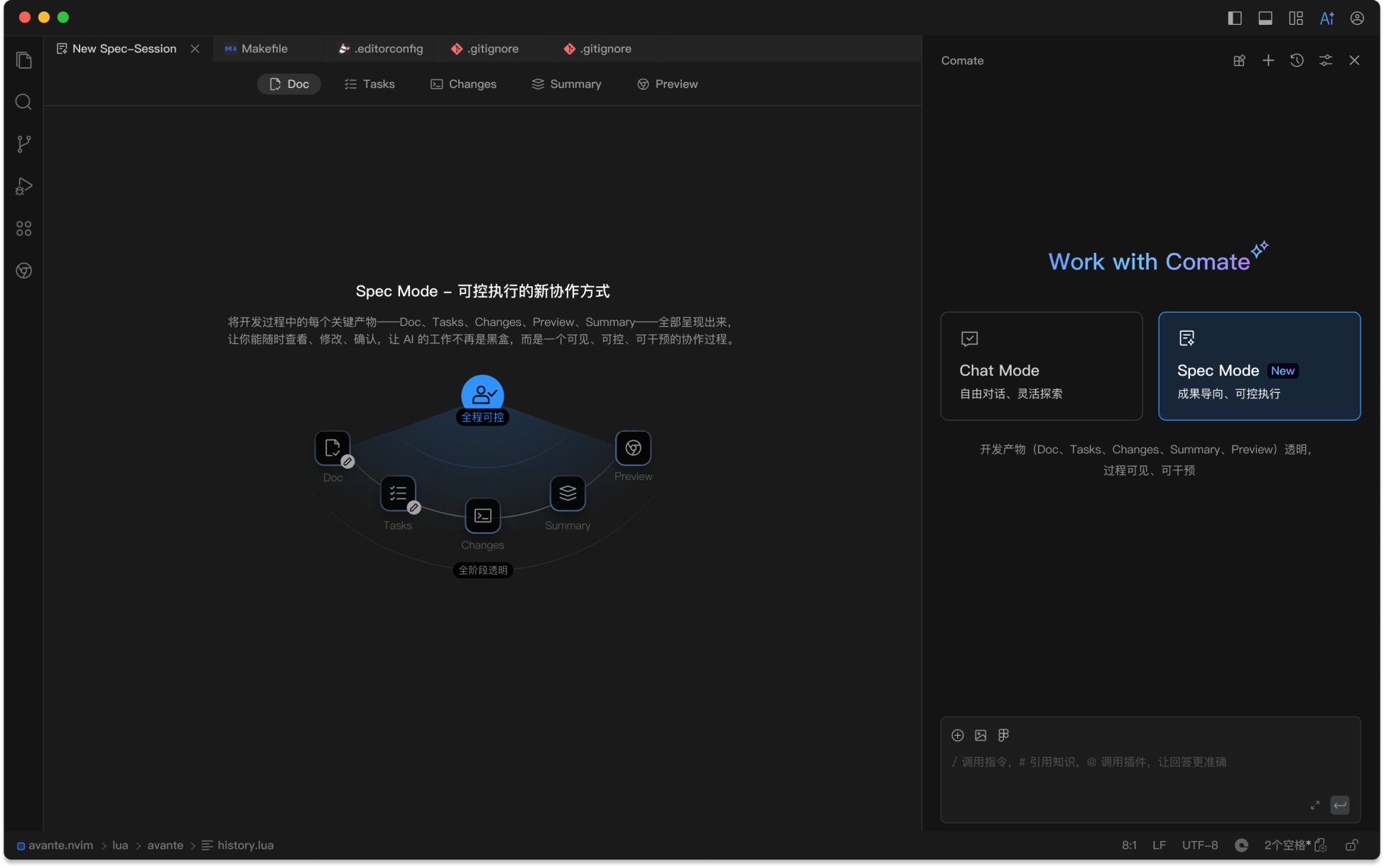The height and width of the screenshot is (868, 1384).
Task: Click the Preview node icon in diagram
Action: point(633,448)
